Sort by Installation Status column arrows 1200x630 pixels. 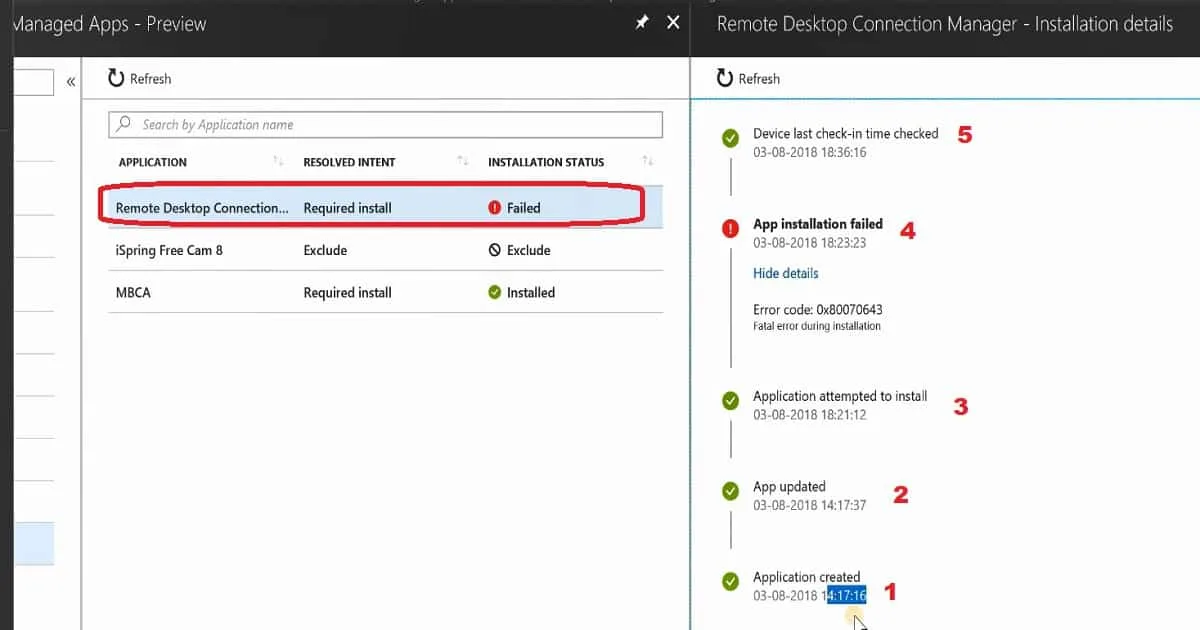648,162
